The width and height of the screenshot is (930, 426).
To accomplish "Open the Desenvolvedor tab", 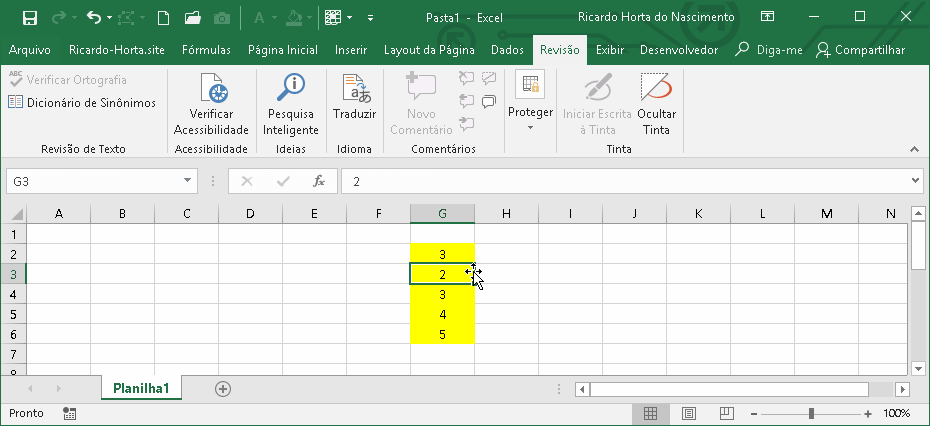I will tap(679, 50).
